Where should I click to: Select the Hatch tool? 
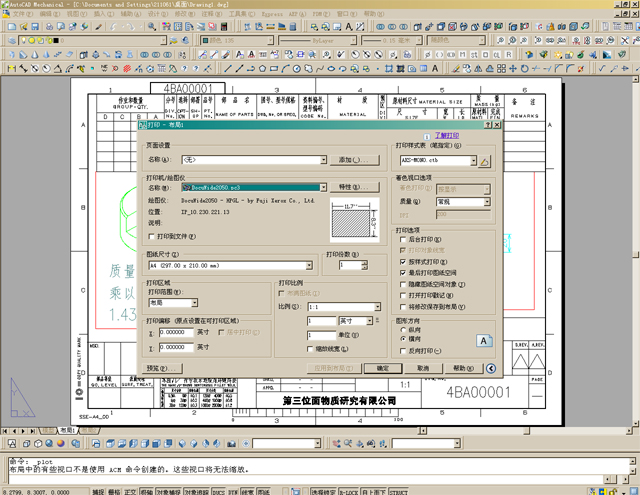(x=389, y=69)
